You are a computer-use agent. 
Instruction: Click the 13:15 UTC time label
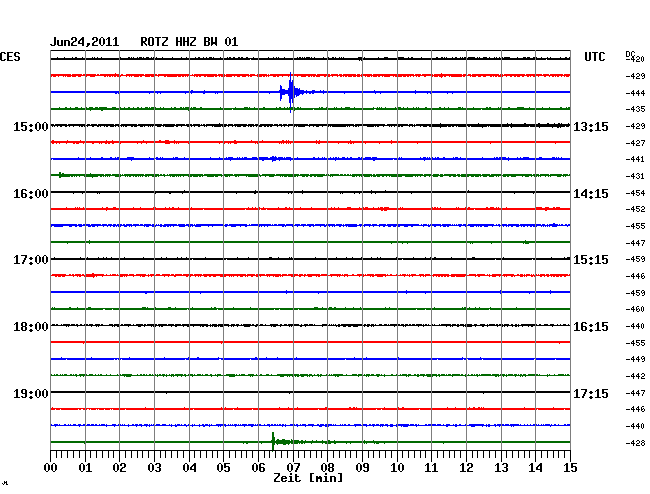pyautogui.click(x=591, y=127)
